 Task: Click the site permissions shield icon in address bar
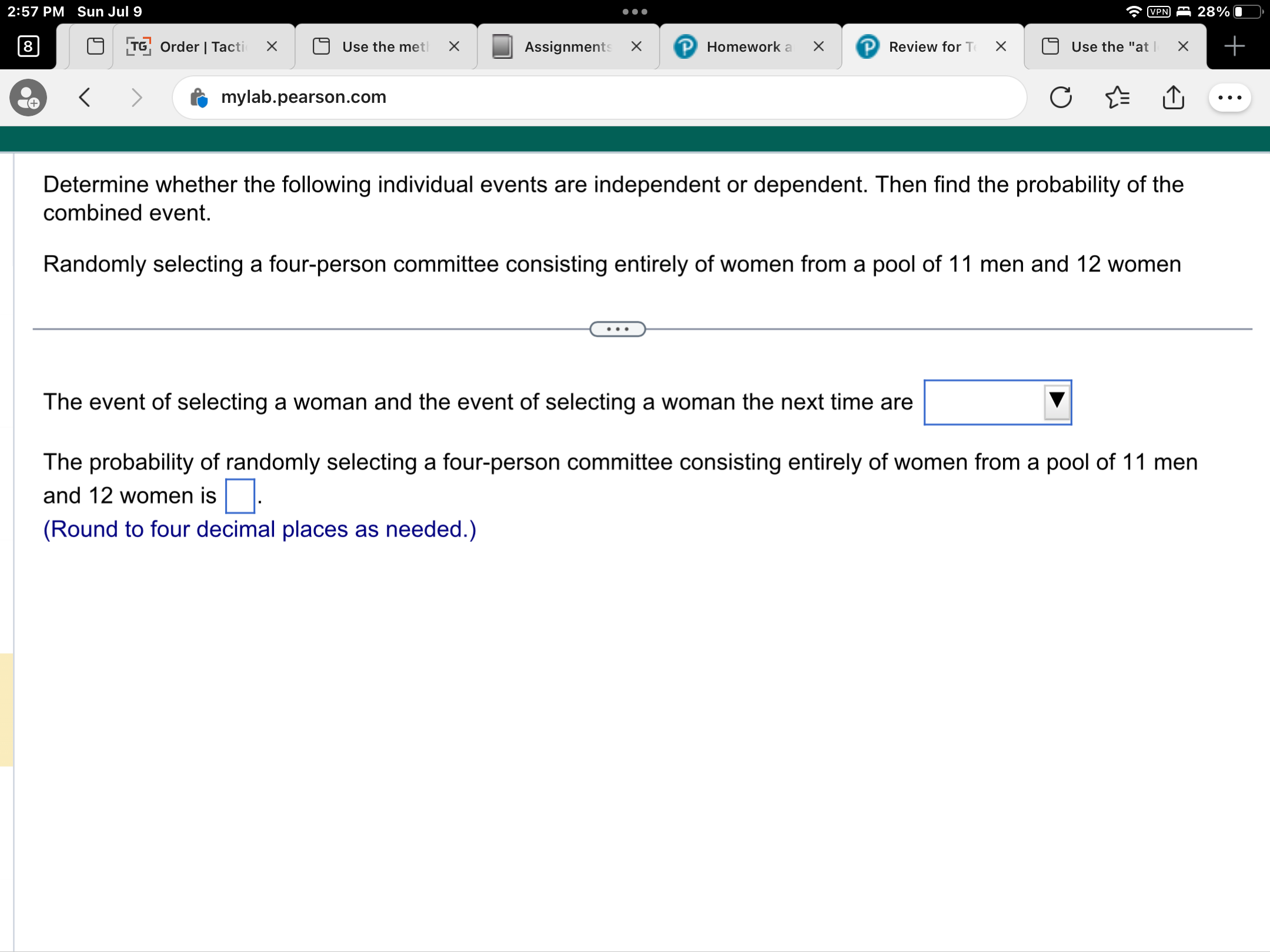point(200,98)
